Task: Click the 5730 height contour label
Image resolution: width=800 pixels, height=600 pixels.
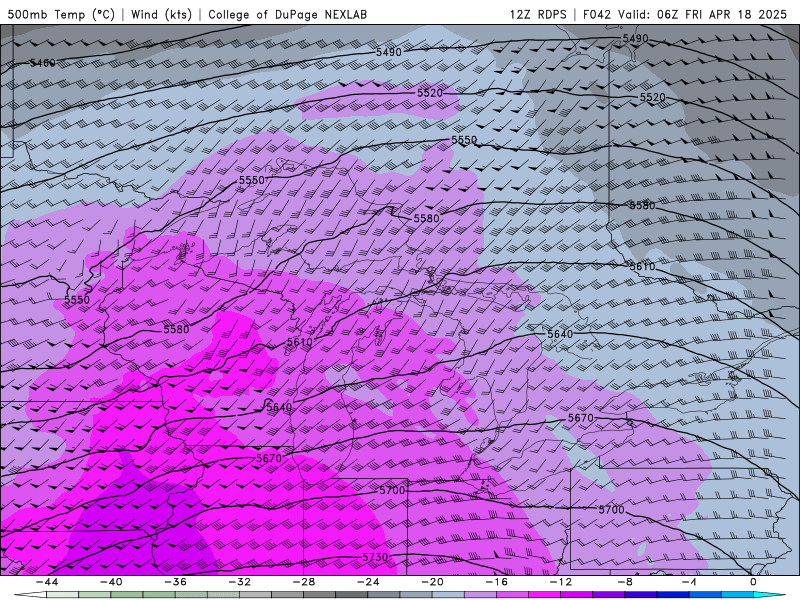Action: coord(375,557)
